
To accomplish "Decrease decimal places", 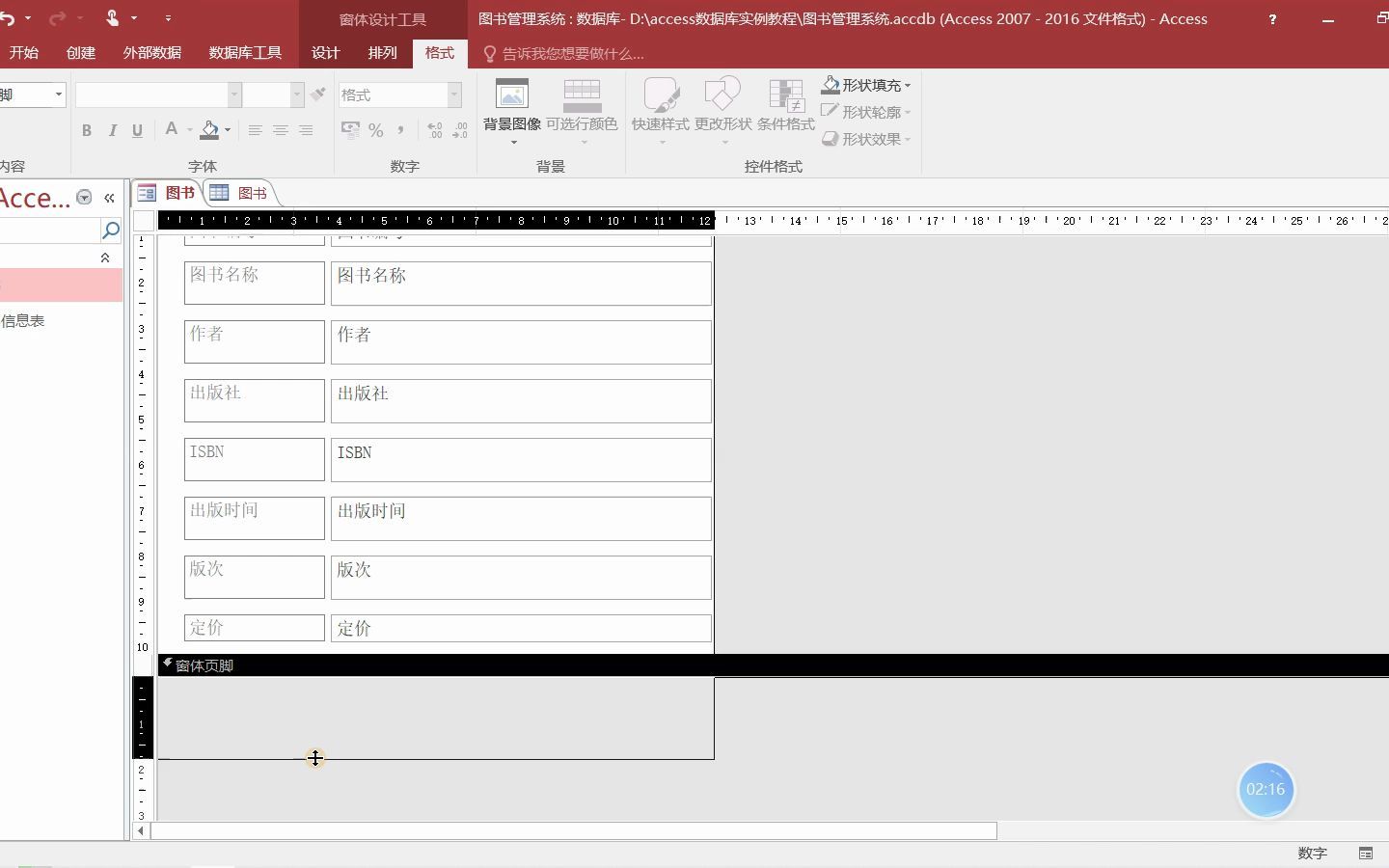I will (460, 130).
